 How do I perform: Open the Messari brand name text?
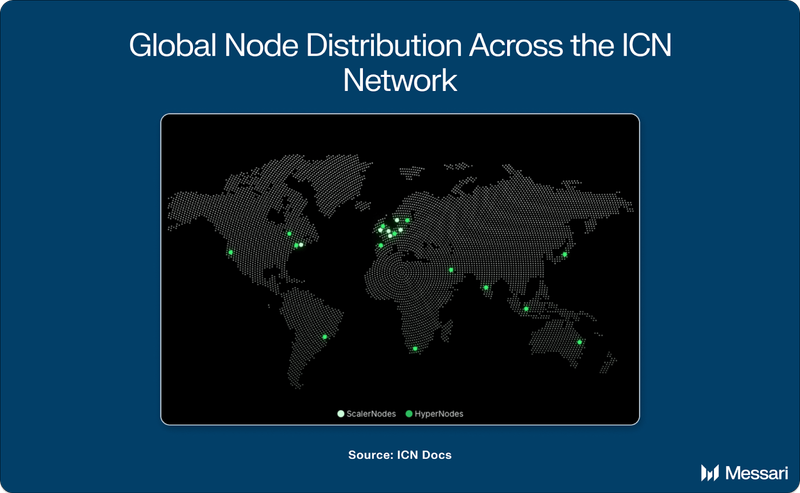pos(757,473)
